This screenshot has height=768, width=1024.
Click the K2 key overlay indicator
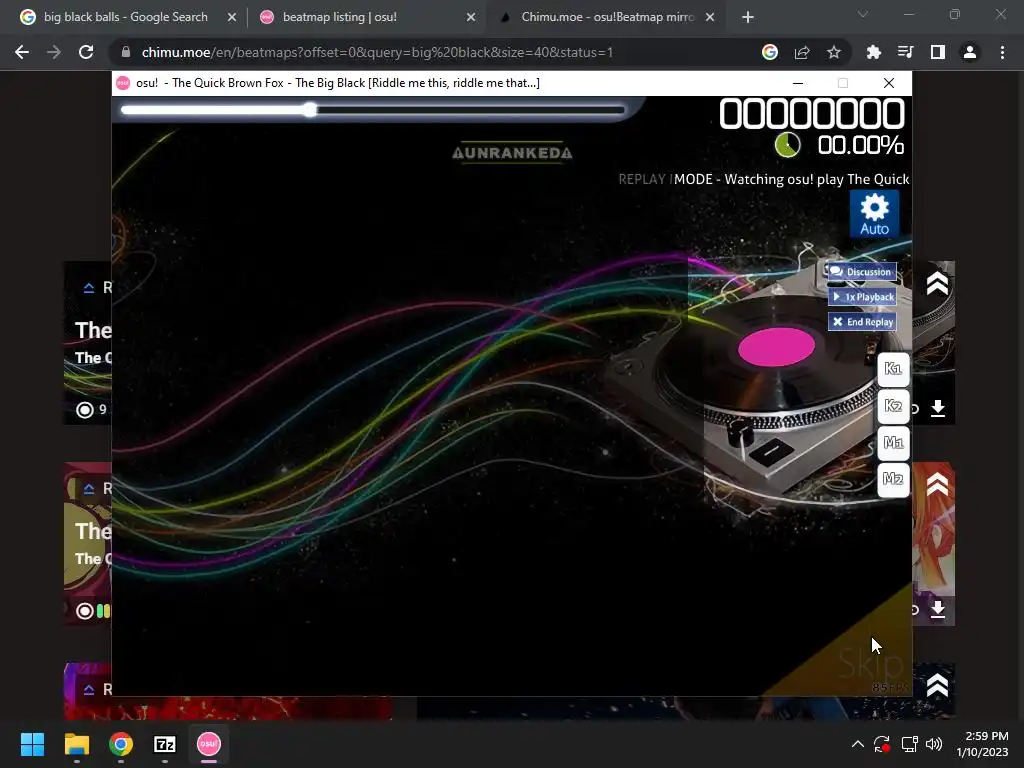[893, 406]
